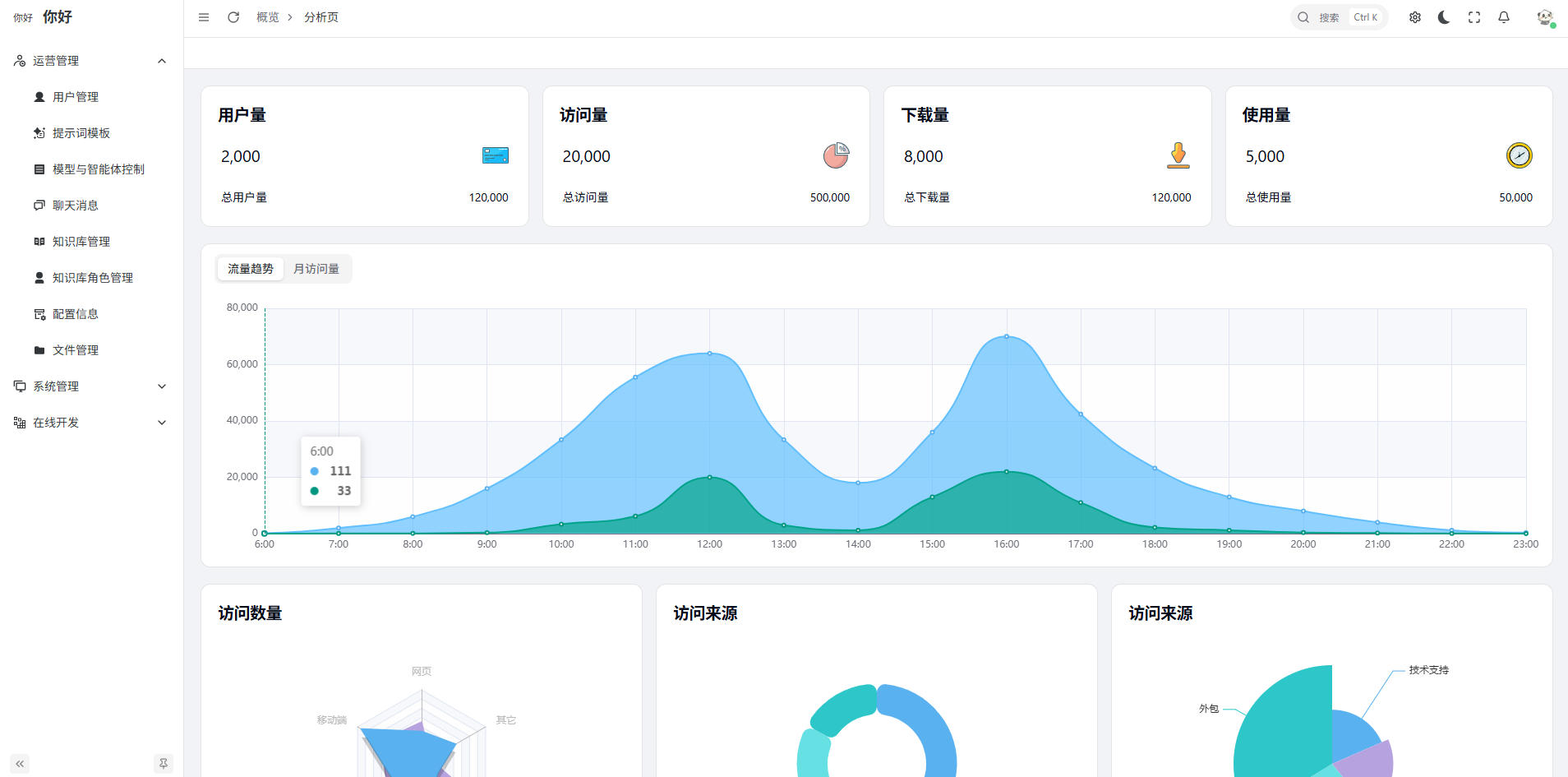Open settings gear icon in header
Viewport: 1568px width, 777px height.
point(1414,17)
